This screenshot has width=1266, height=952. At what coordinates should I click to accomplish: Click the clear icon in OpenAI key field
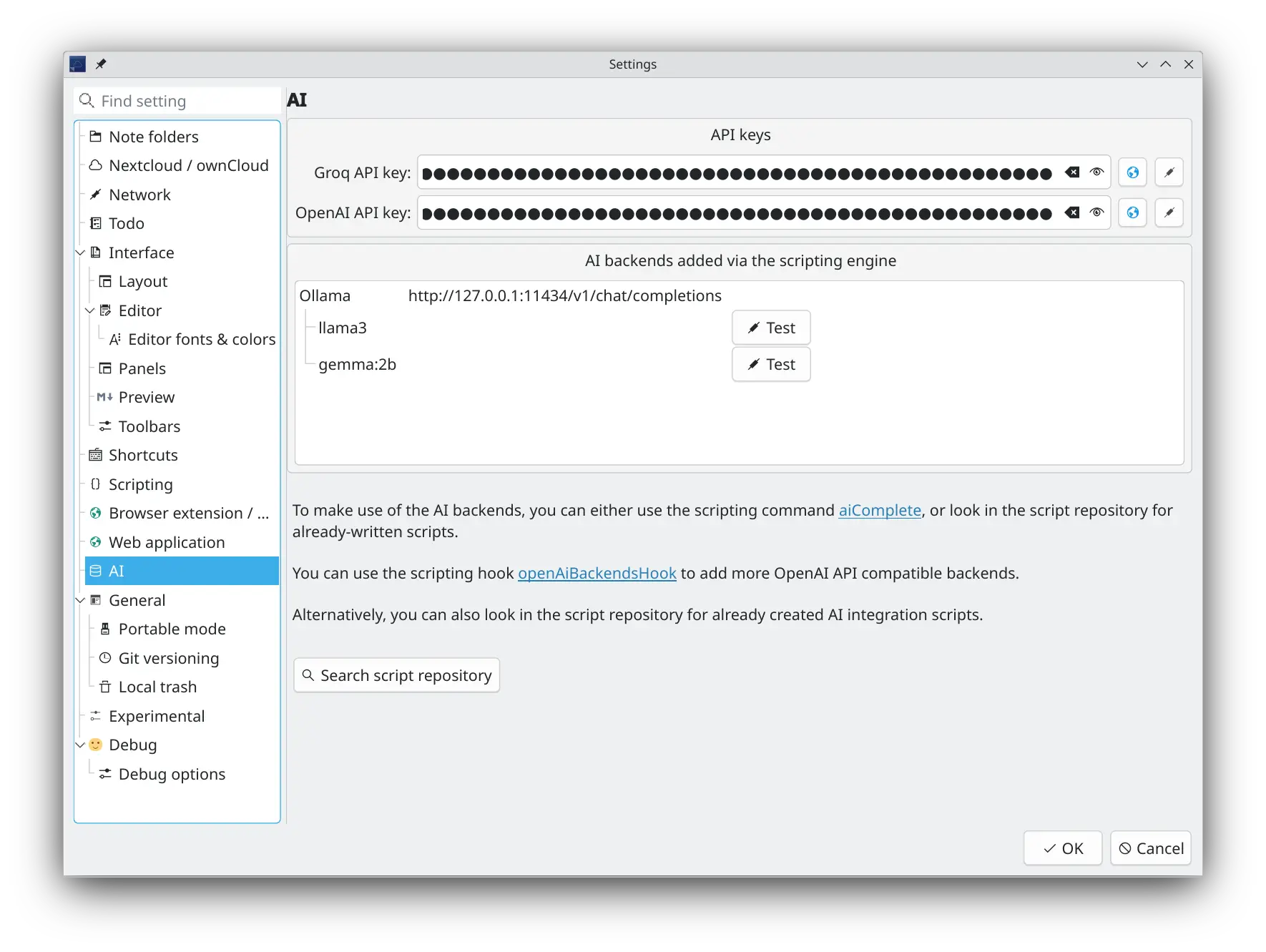1073,212
